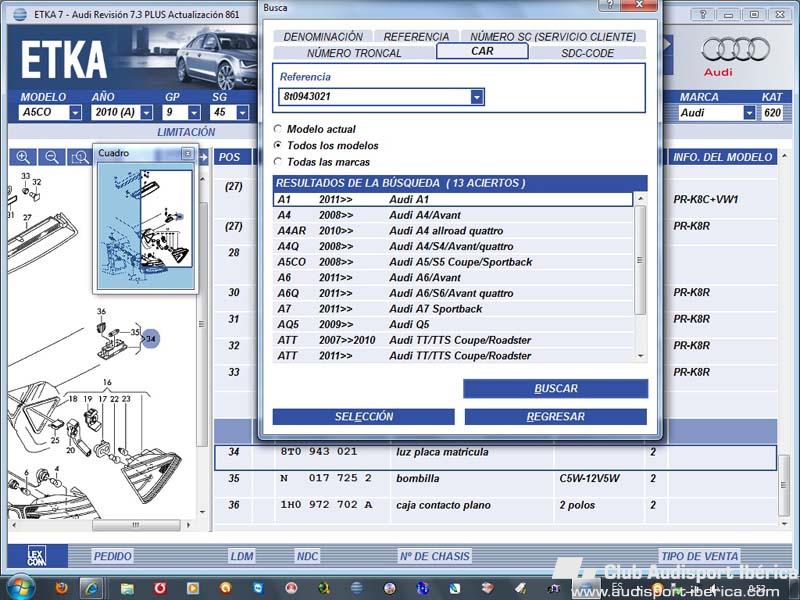Screen dimensions: 800x600
Task: Click the ETKA globe icon in the taskbar
Action: (x=357, y=588)
